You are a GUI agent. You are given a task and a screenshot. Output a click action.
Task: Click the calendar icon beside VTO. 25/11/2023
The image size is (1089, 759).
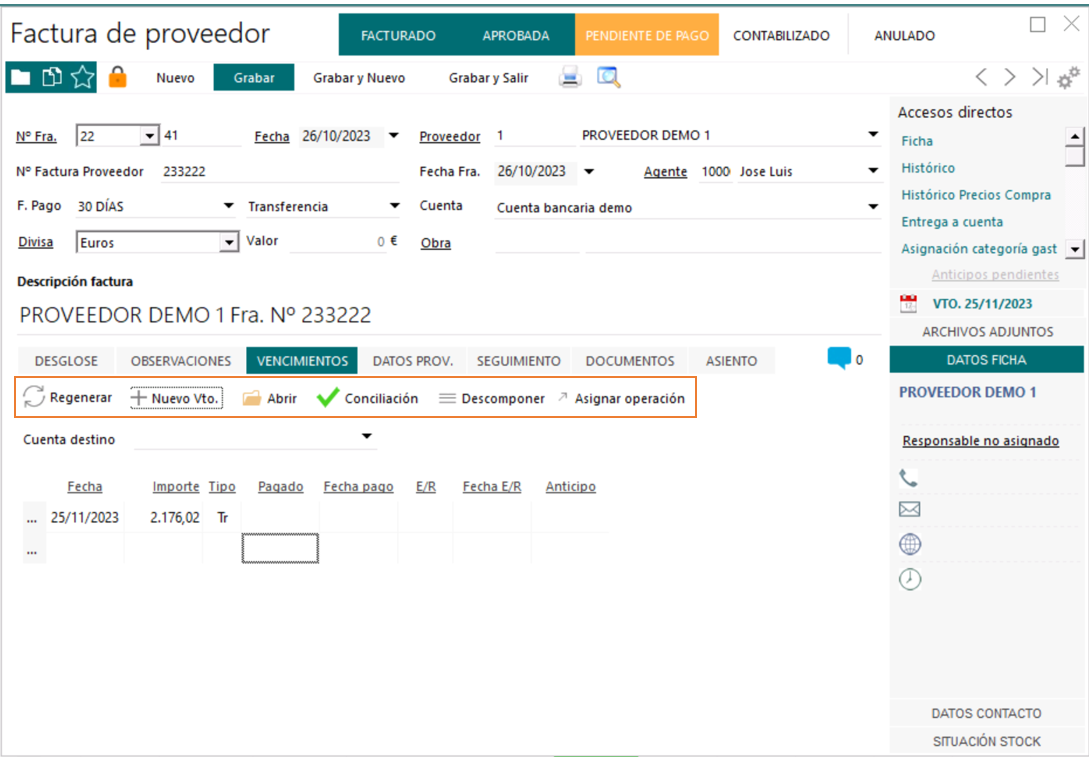pos(908,303)
